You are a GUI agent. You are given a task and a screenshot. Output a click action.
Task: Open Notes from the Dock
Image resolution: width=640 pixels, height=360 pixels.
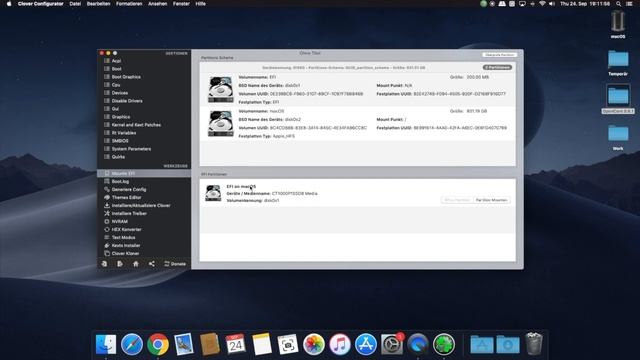(x=262, y=344)
